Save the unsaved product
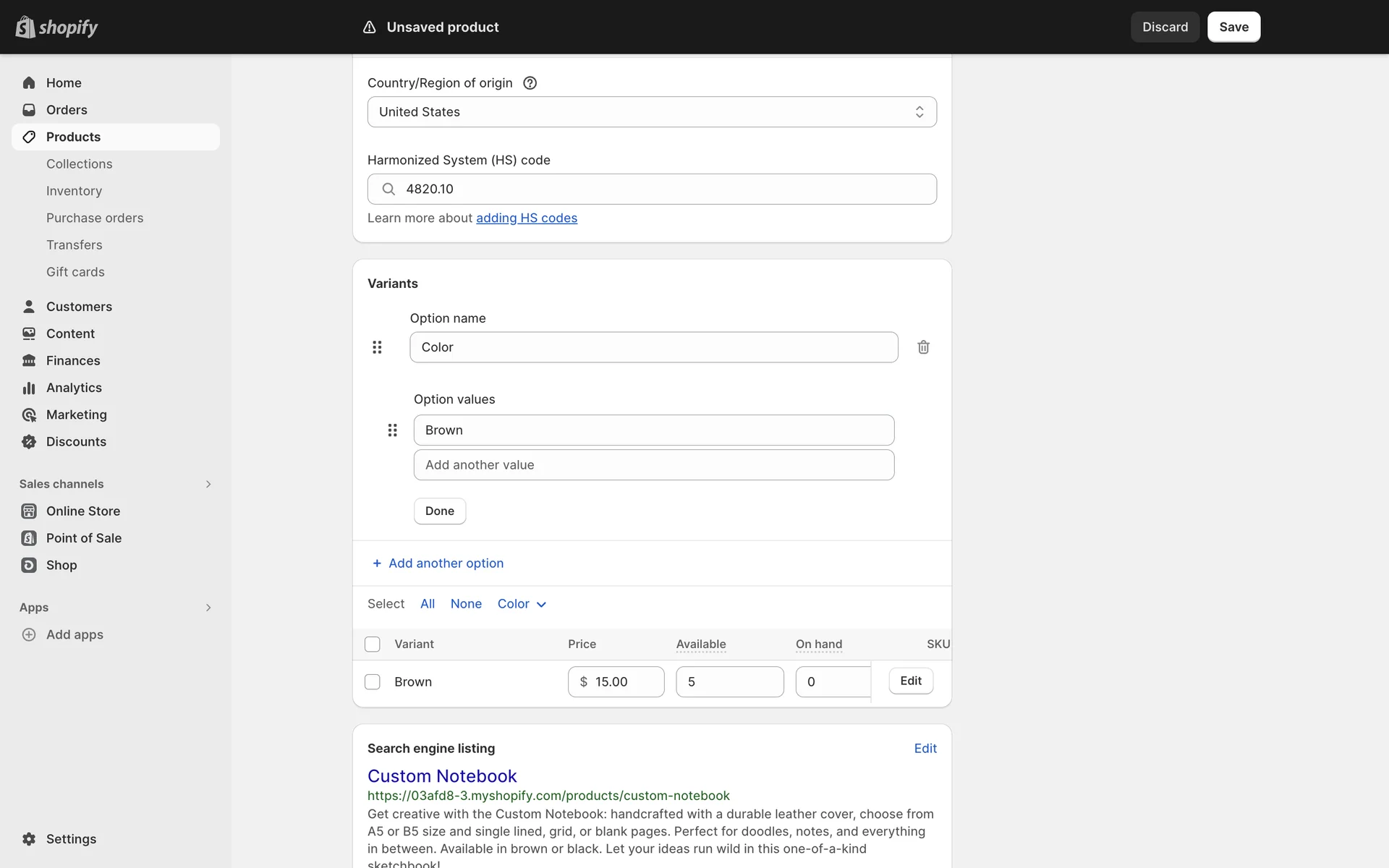The width and height of the screenshot is (1389, 868). tap(1233, 27)
